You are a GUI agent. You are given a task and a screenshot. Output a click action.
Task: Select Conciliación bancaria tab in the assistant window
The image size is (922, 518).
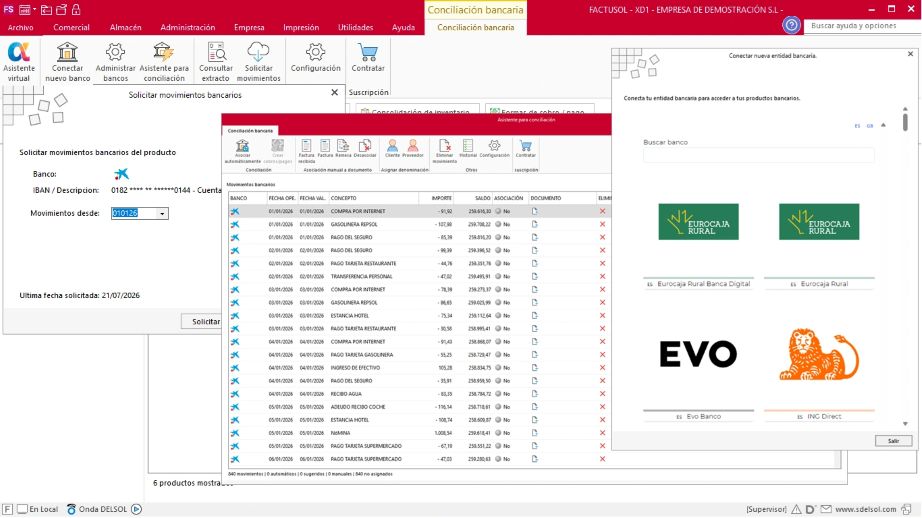pyautogui.click(x=250, y=131)
